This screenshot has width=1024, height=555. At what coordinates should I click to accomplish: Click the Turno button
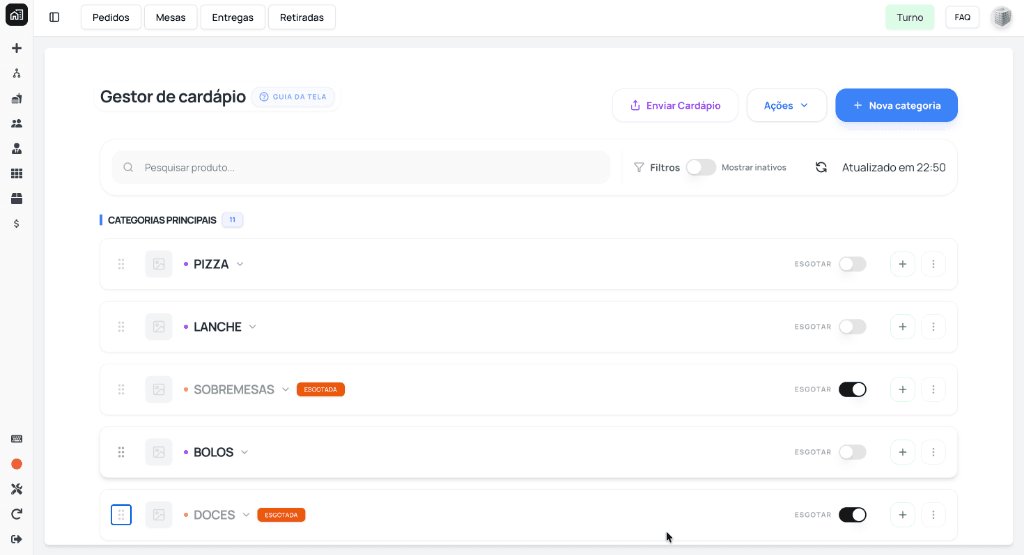910,18
